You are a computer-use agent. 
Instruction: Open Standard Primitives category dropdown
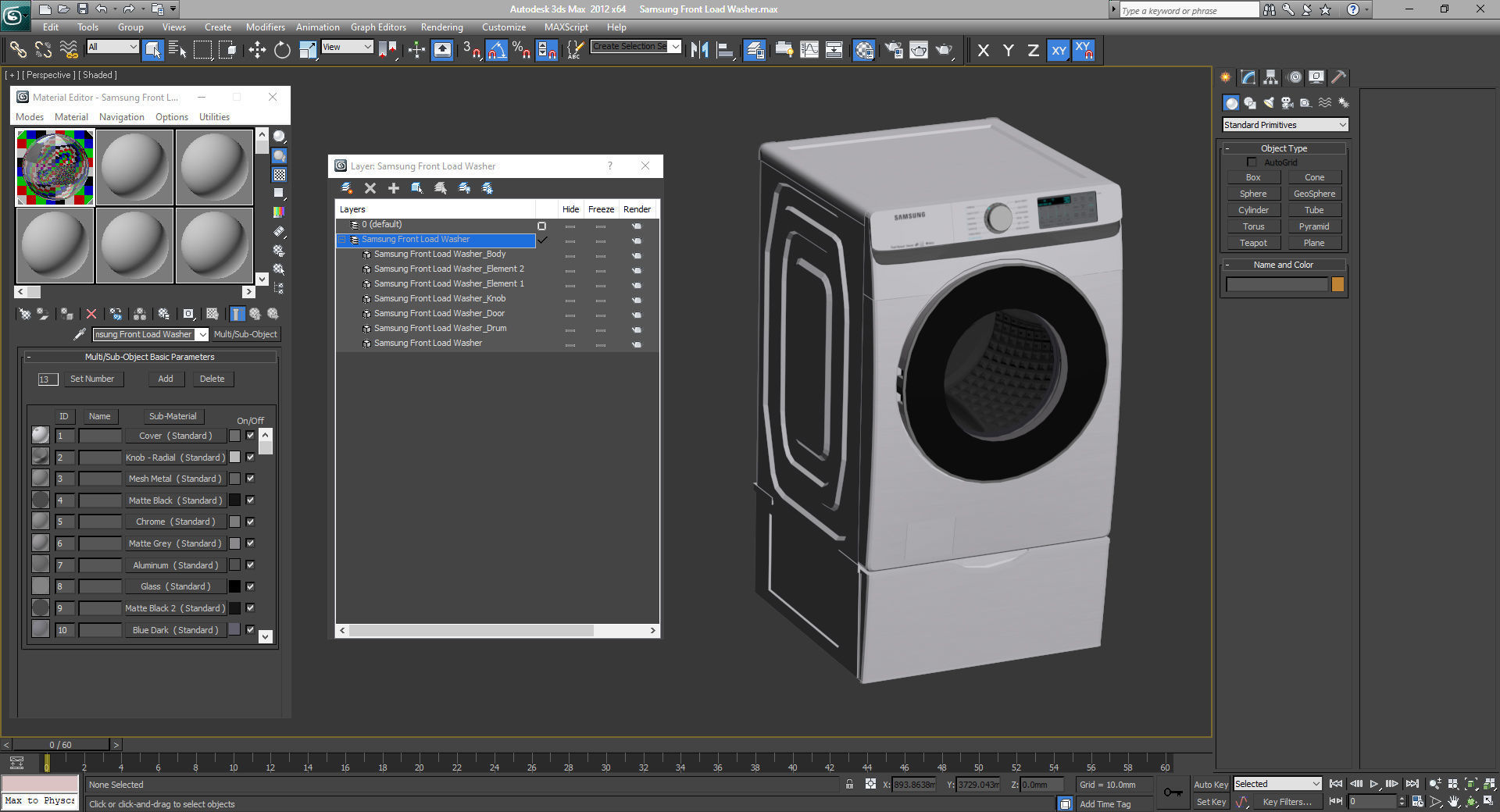click(x=1285, y=125)
